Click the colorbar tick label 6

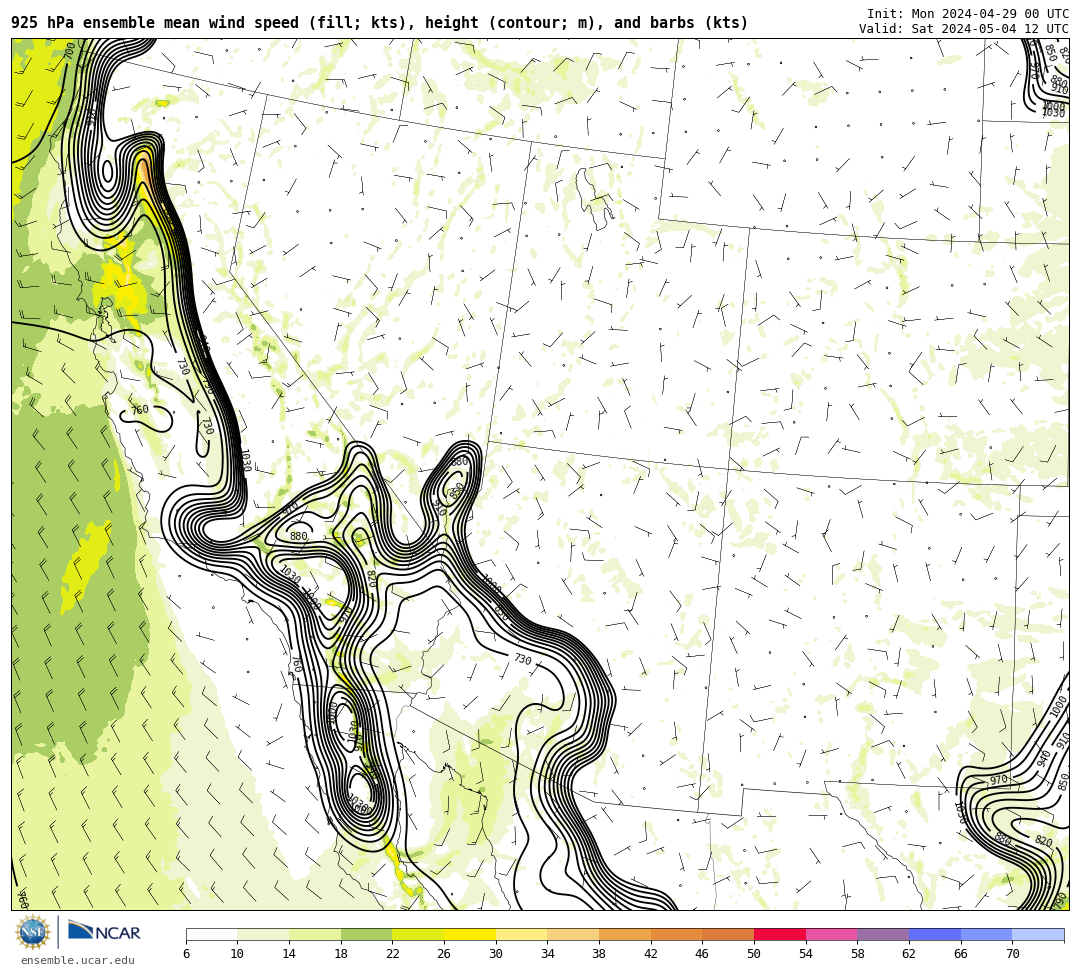point(186,954)
